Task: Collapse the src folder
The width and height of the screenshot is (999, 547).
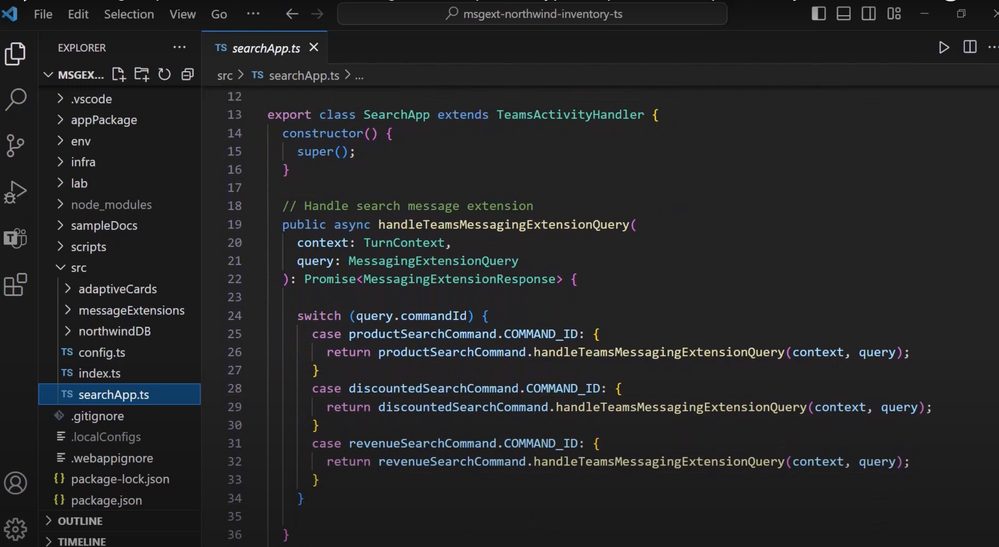Action: 78,268
